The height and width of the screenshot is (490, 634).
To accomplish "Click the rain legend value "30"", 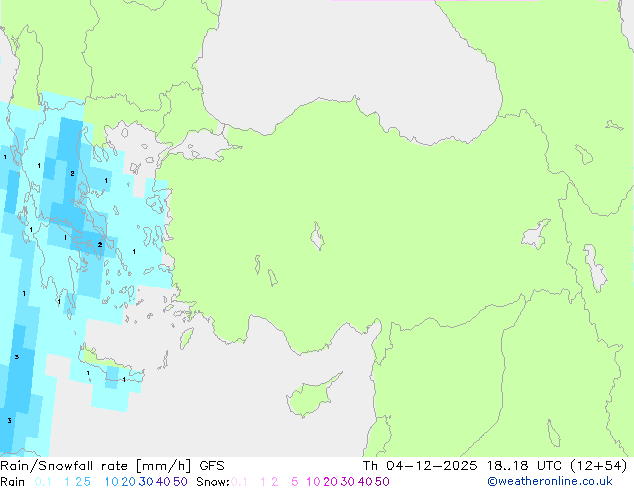I will point(146,482).
